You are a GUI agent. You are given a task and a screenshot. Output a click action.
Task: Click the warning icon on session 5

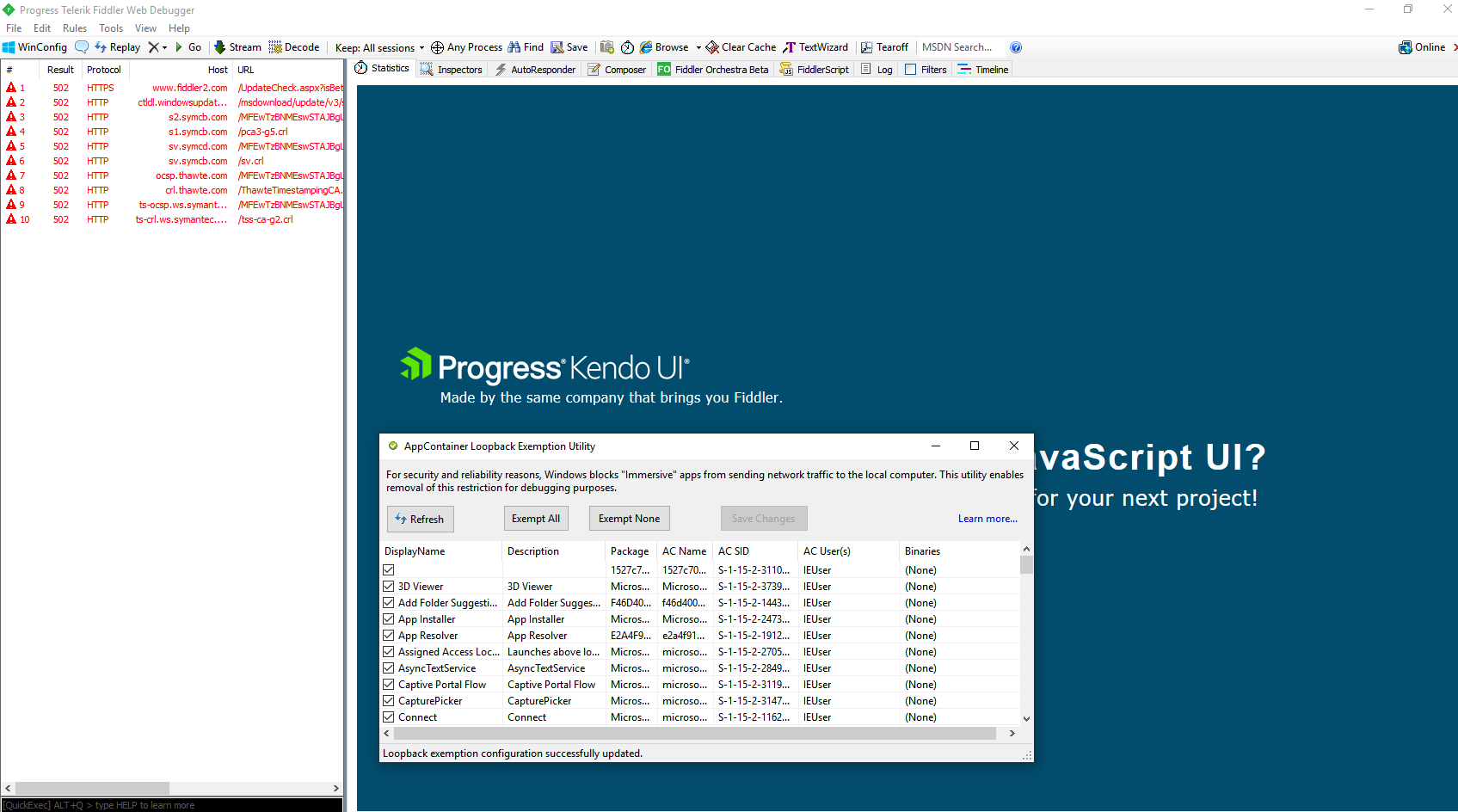[x=11, y=146]
